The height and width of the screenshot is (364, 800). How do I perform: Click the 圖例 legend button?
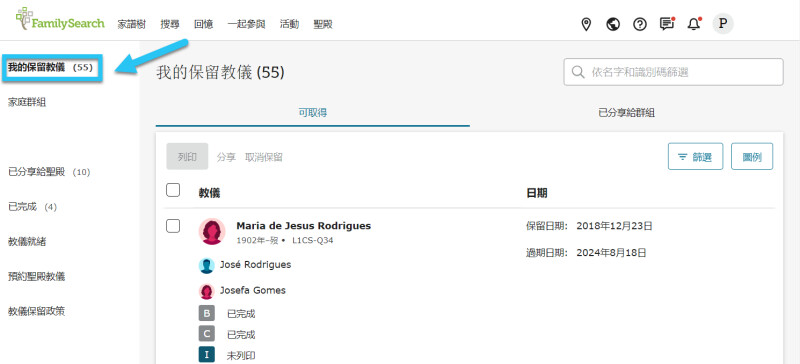752,156
